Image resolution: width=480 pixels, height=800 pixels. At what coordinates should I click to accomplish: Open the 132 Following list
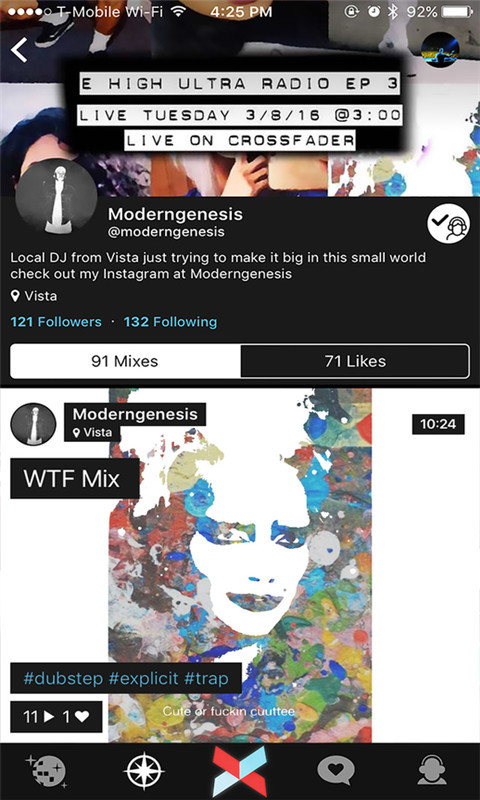[x=170, y=322]
